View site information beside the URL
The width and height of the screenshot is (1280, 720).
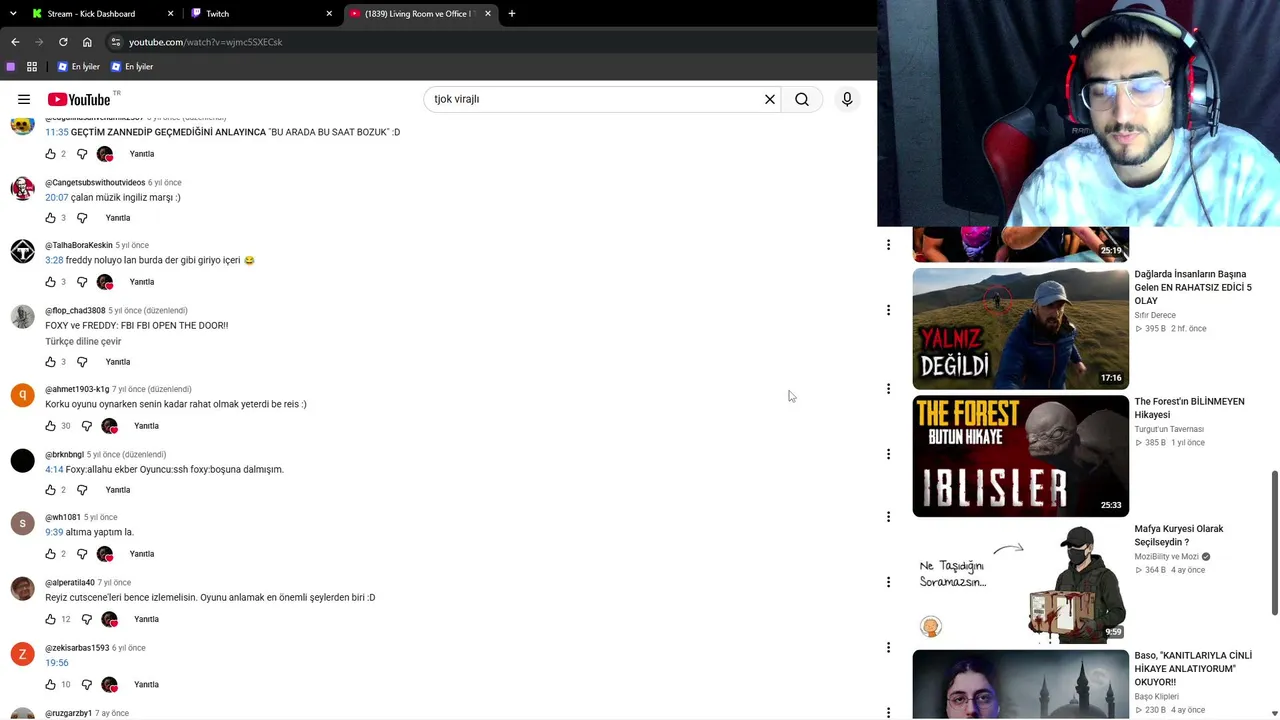(116, 42)
